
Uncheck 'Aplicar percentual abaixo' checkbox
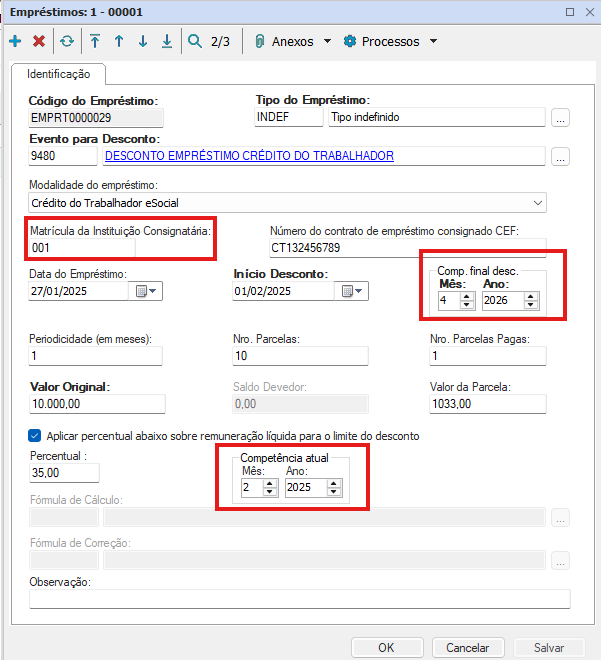[35, 436]
